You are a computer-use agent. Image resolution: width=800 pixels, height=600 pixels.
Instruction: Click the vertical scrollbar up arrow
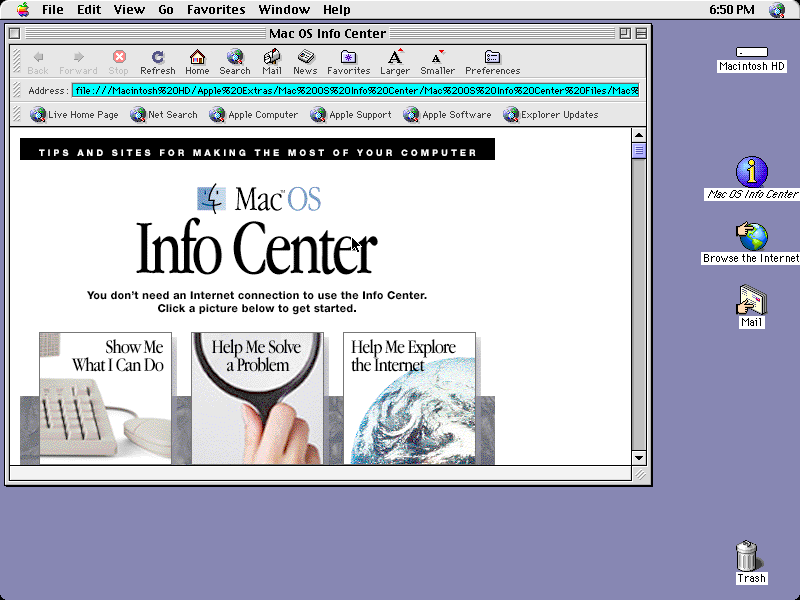click(x=639, y=135)
